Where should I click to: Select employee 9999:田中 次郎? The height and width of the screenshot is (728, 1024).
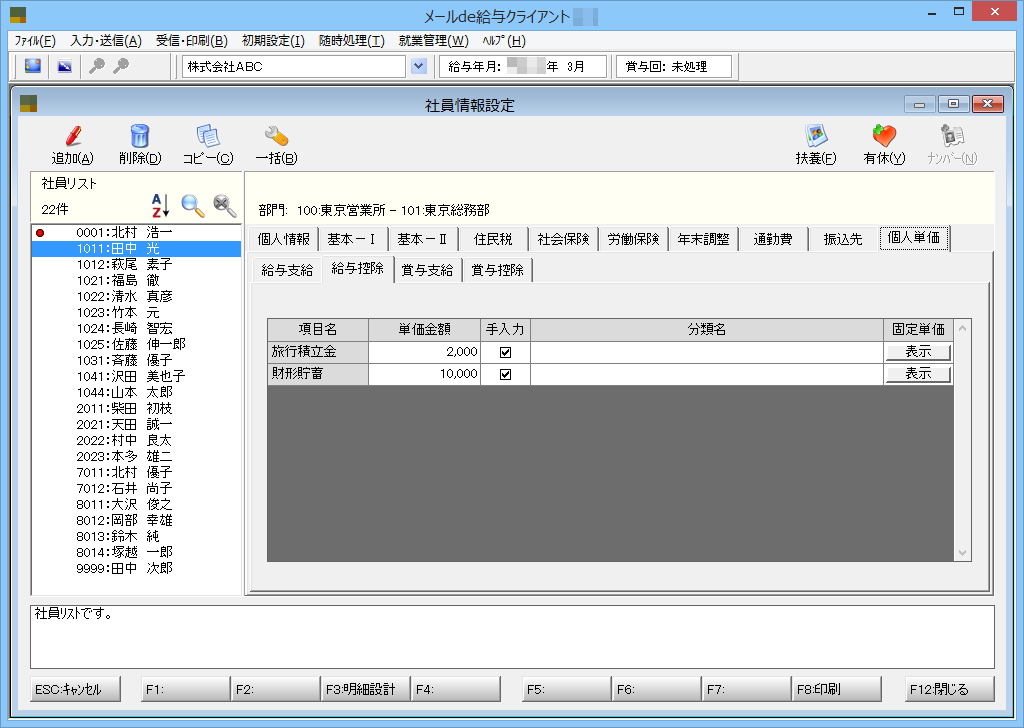click(x=136, y=568)
